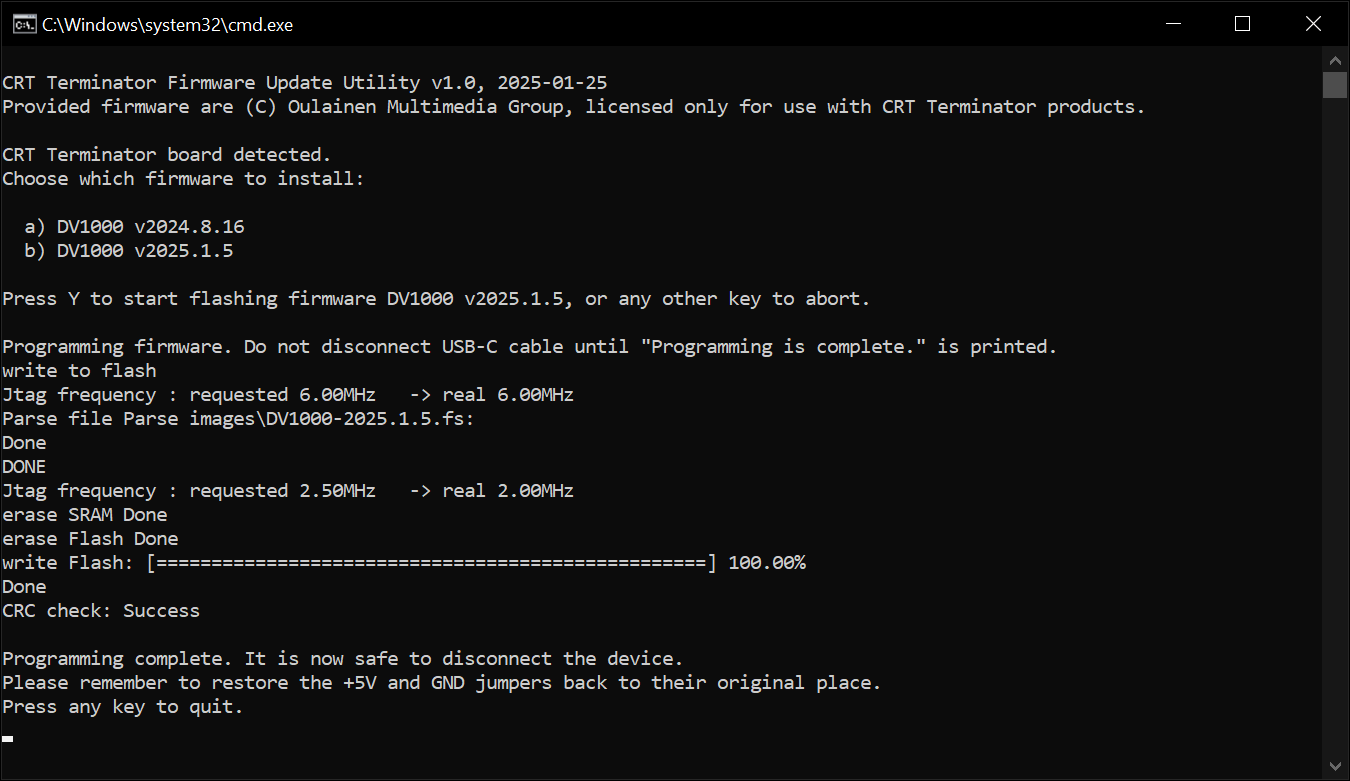Click the blinking cursor at the prompt

tap(8, 739)
